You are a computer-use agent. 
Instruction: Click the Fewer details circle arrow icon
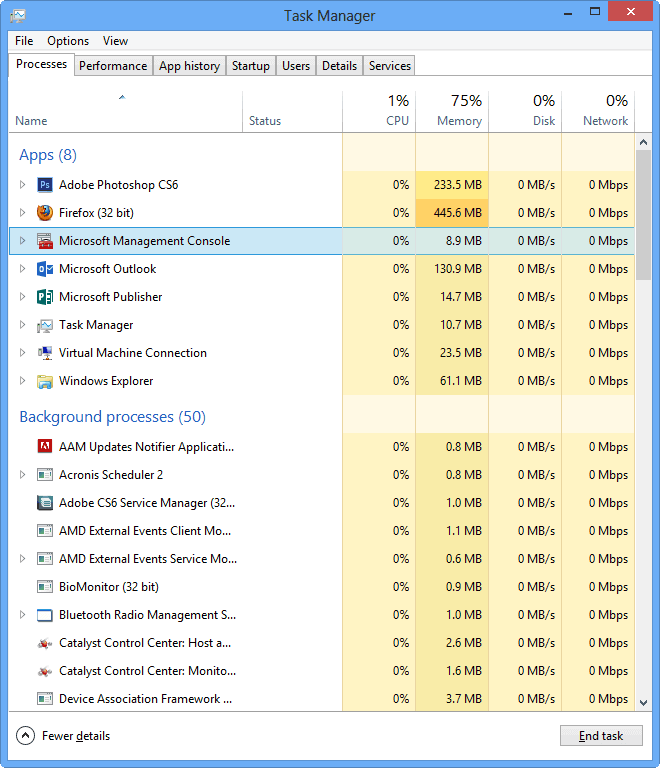tap(25, 735)
